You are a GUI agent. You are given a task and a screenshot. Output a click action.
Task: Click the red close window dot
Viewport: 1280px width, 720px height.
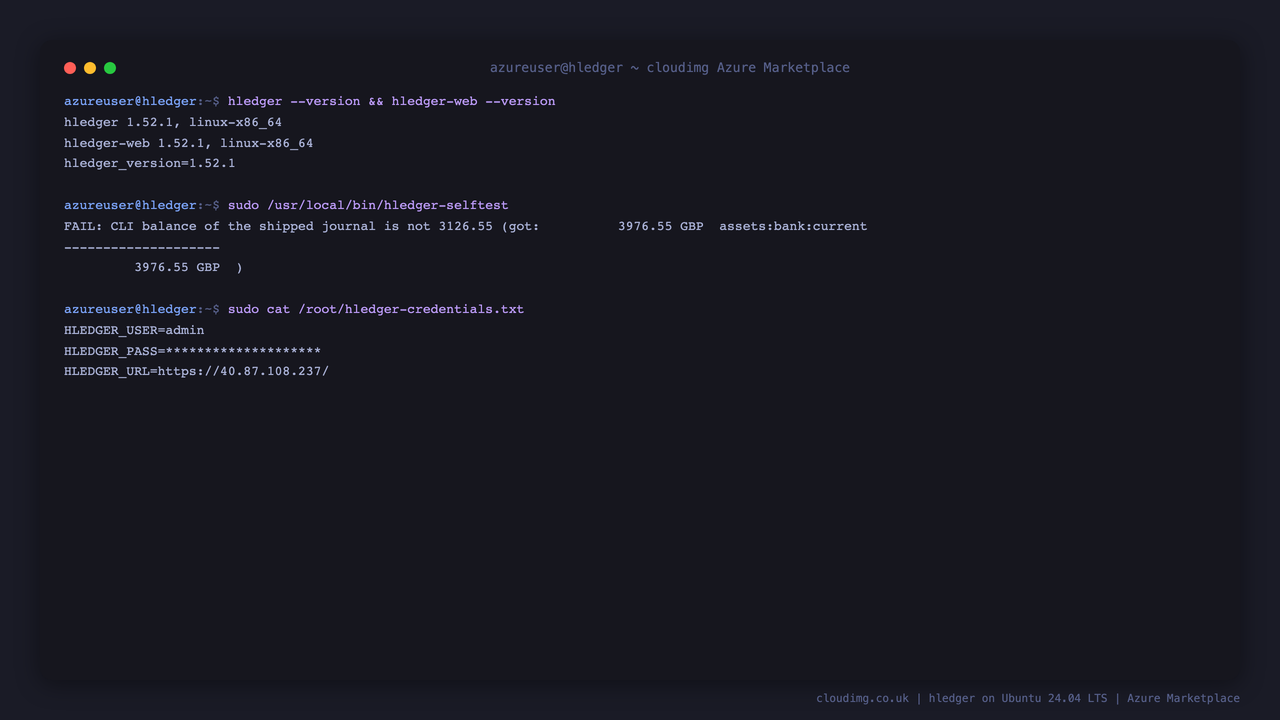[x=70, y=68]
